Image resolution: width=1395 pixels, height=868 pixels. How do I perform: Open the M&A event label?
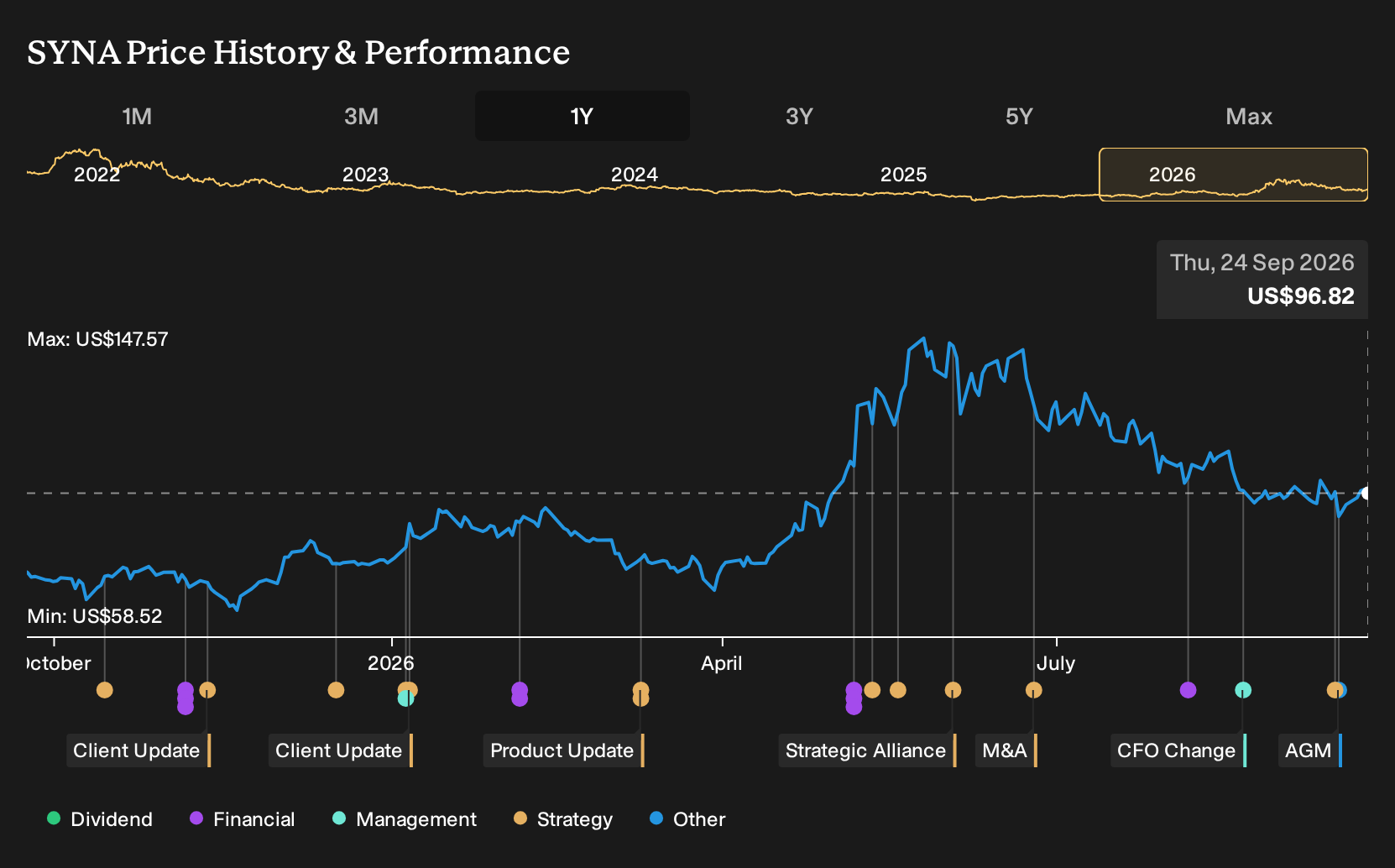1006,750
